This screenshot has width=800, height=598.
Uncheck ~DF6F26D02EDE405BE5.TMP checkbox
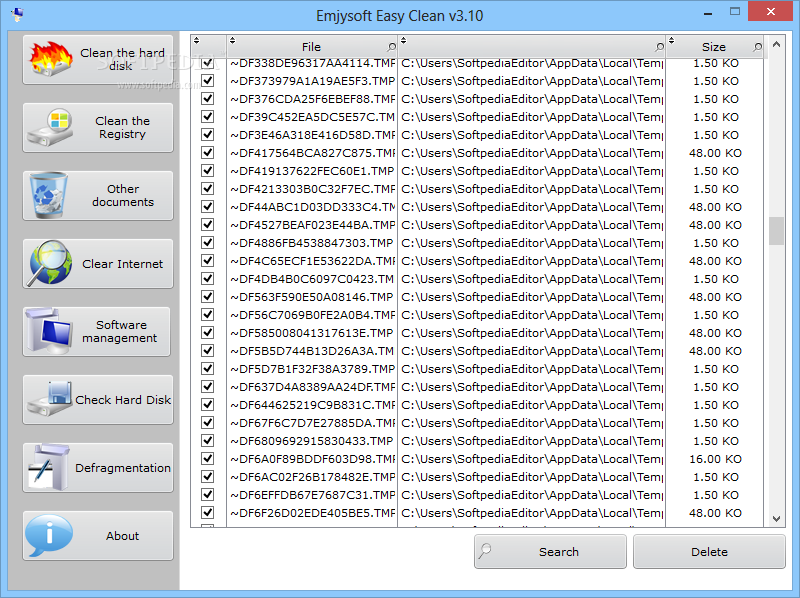click(x=208, y=512)
